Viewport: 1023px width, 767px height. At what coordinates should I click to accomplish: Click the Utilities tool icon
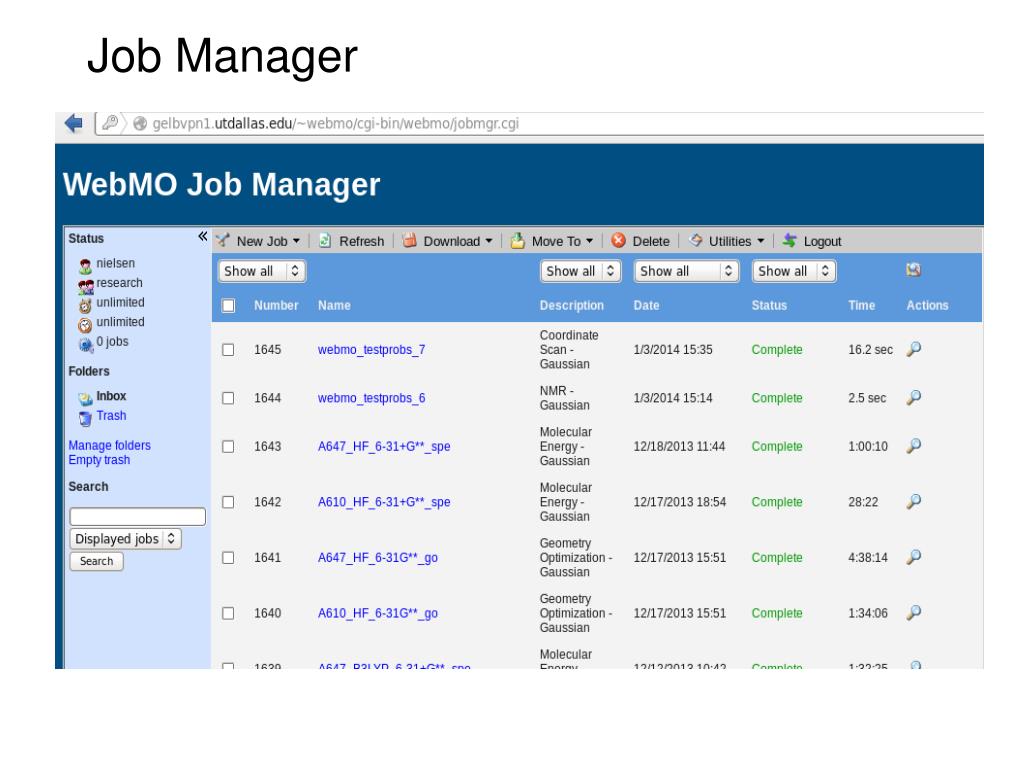point(696,241)
